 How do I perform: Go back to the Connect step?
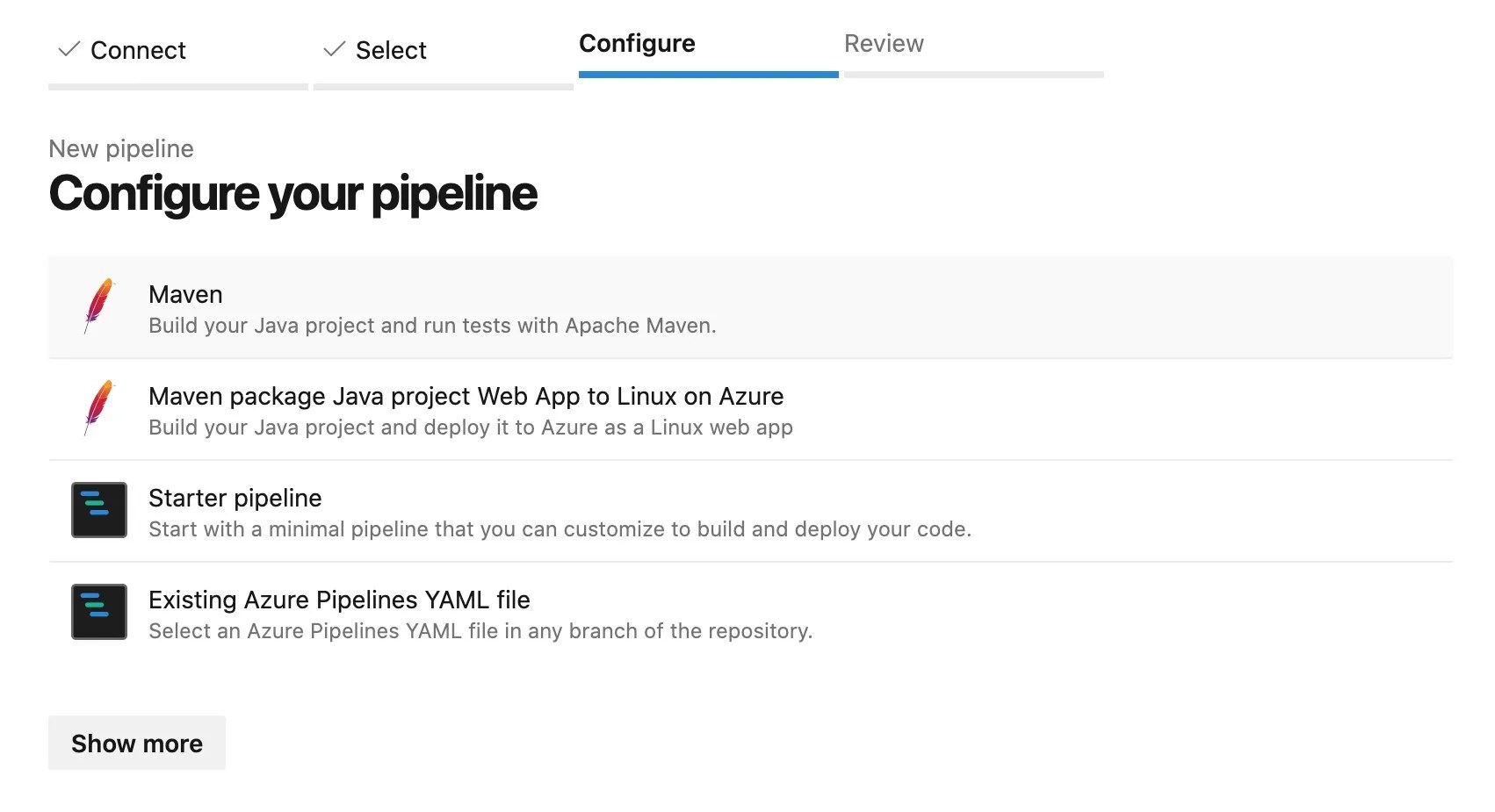coord(138,50)
